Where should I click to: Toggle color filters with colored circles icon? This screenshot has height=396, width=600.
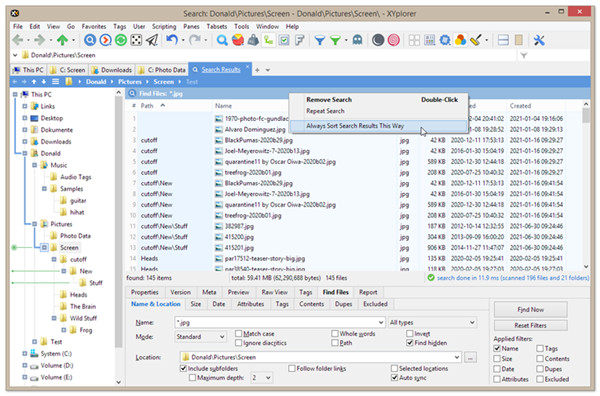pyautogui.click(x=460, y=40)
